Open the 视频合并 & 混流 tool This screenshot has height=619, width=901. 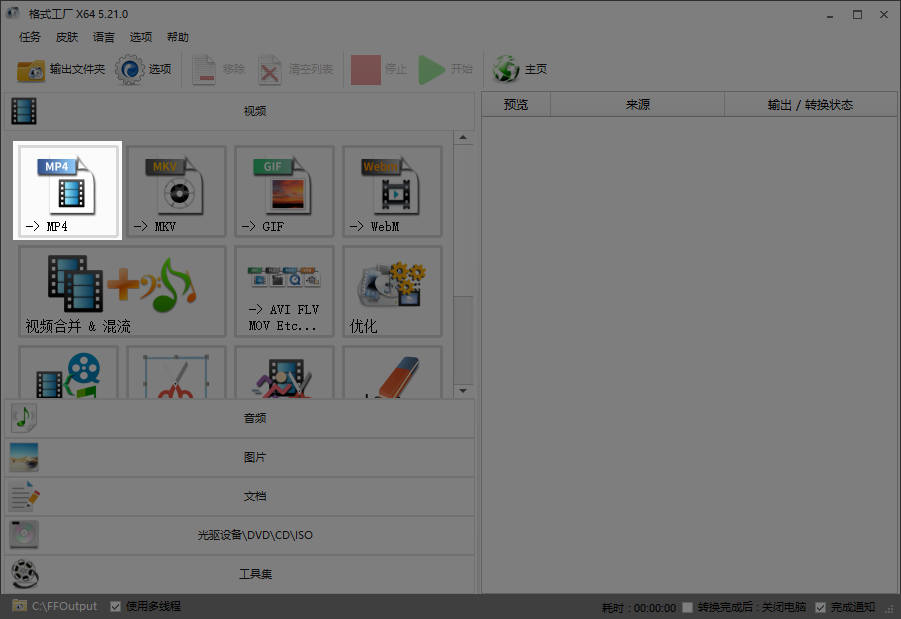click(x=120, y=290)
